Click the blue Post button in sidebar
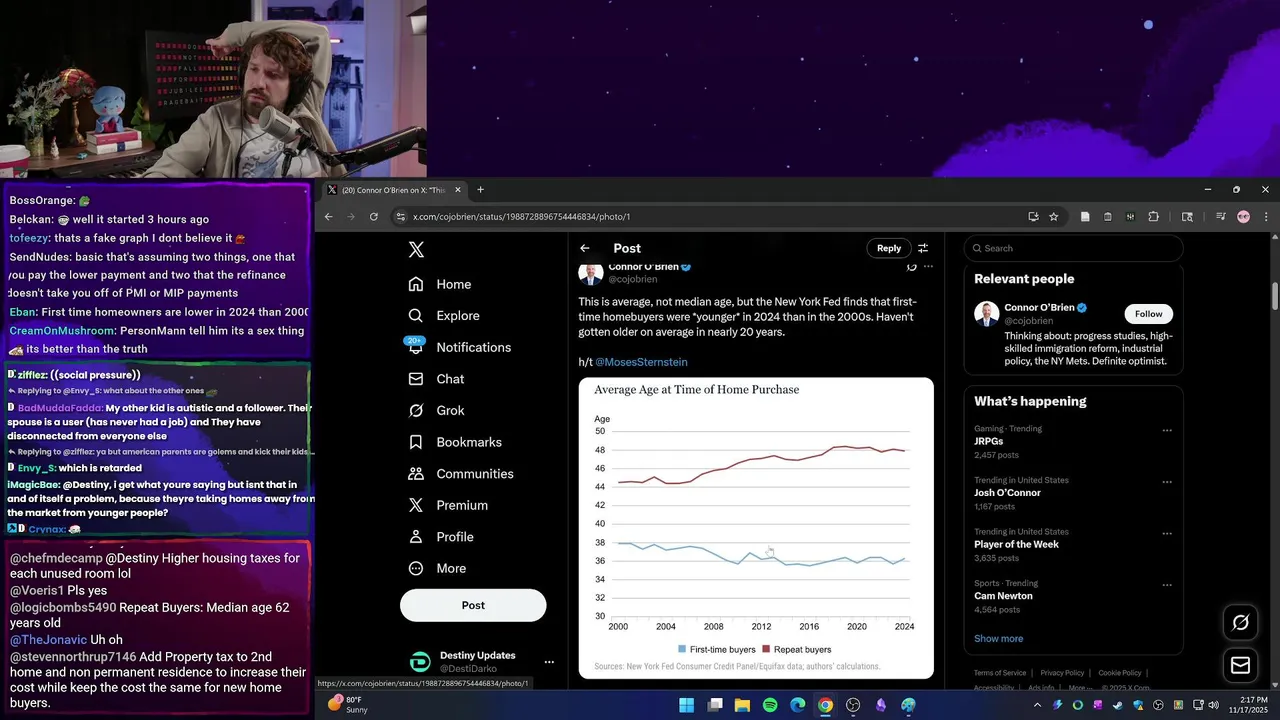Viewport: 1280px width, 720px height. tap(473, 605)
